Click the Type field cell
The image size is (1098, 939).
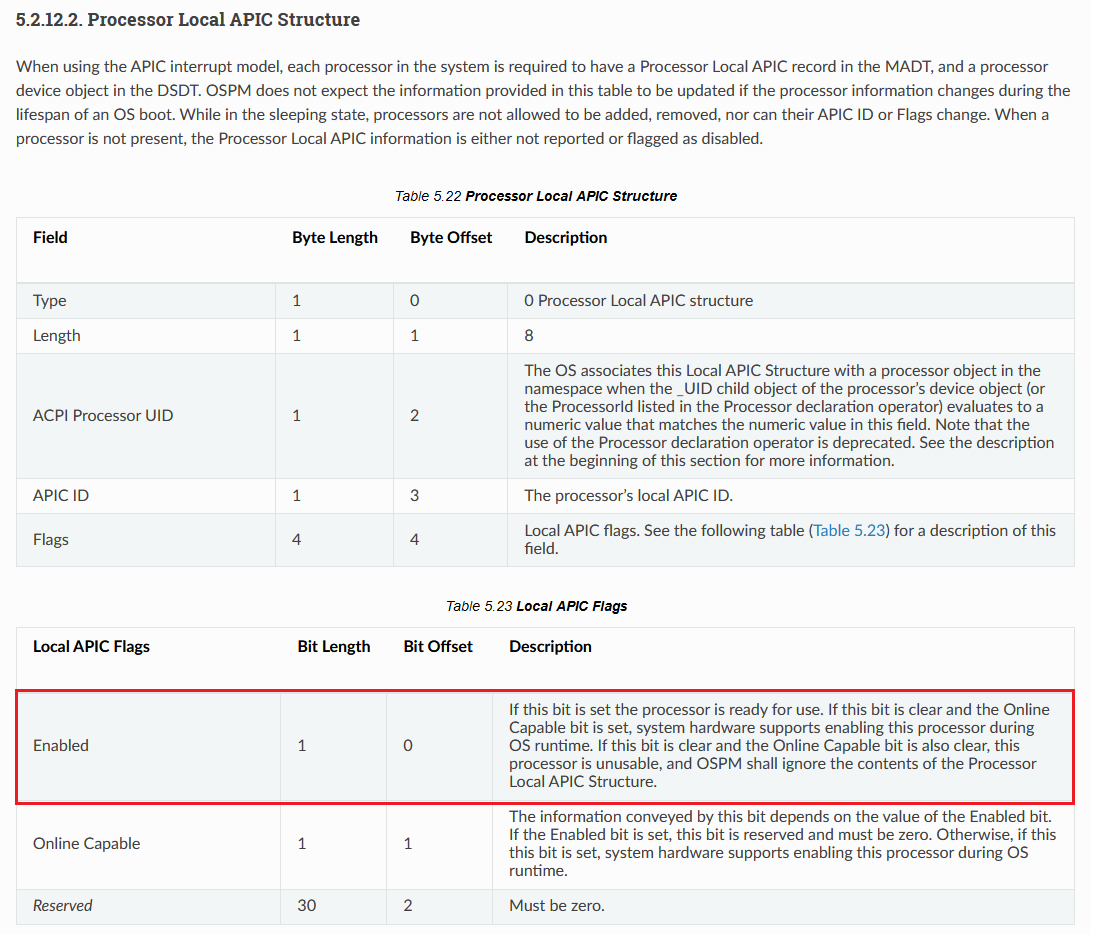point(50,301)
